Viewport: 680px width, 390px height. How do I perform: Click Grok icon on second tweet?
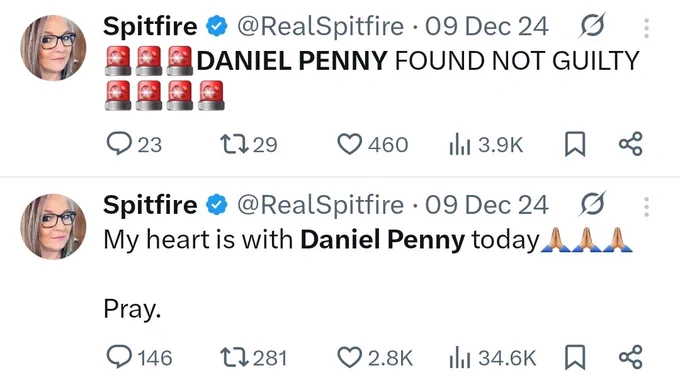[x=592, y=204]
